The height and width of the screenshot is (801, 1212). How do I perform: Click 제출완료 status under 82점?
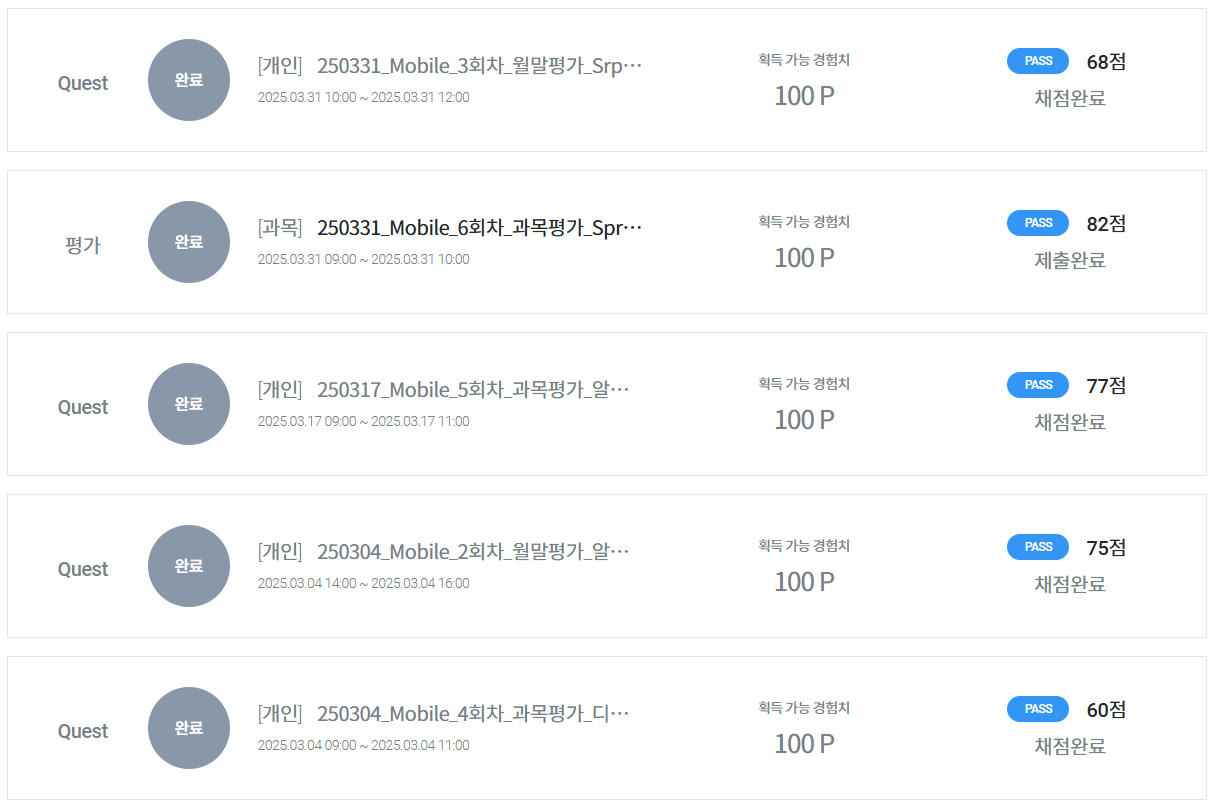coord(1070,260)
